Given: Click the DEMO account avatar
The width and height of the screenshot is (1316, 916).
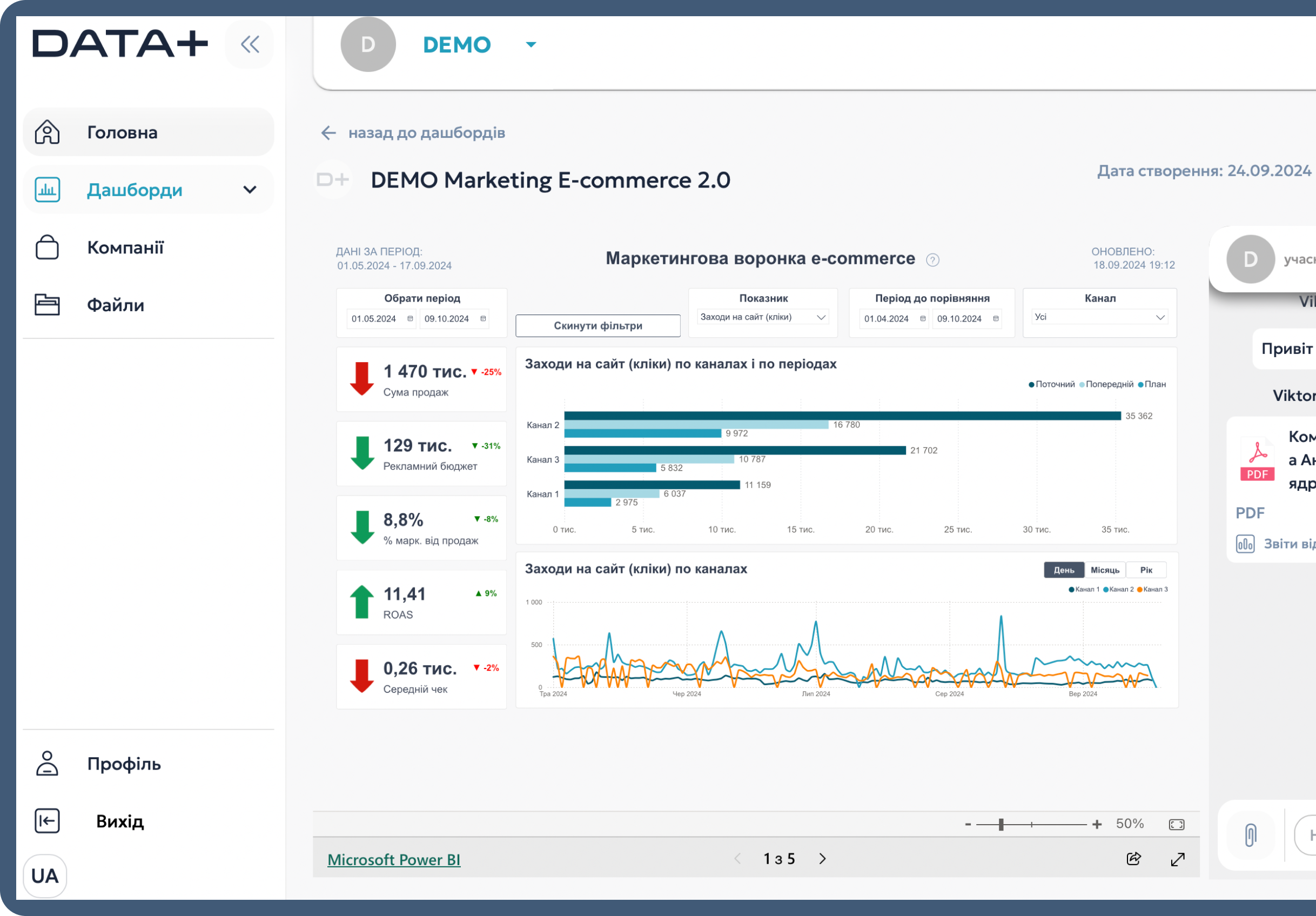Looking at the screenshot, I should [368, 44].
